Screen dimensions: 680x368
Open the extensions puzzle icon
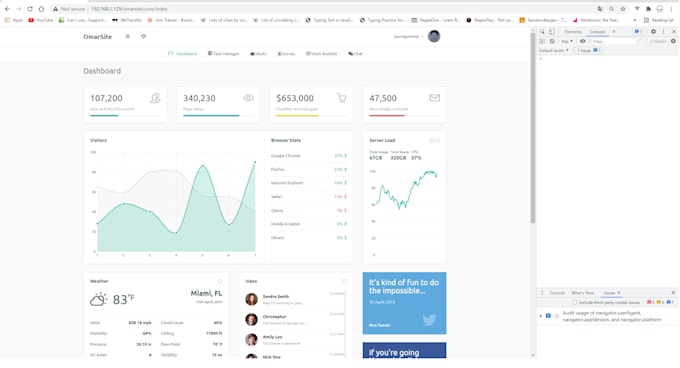648,9
